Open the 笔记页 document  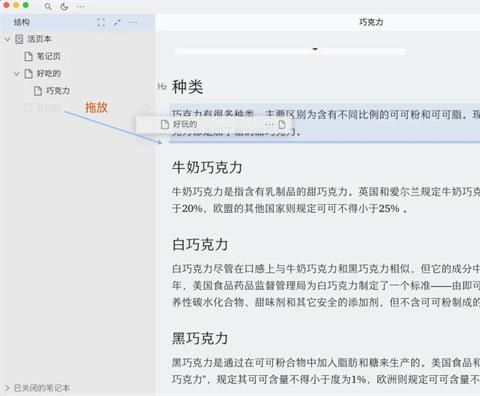tap(48, 56)
